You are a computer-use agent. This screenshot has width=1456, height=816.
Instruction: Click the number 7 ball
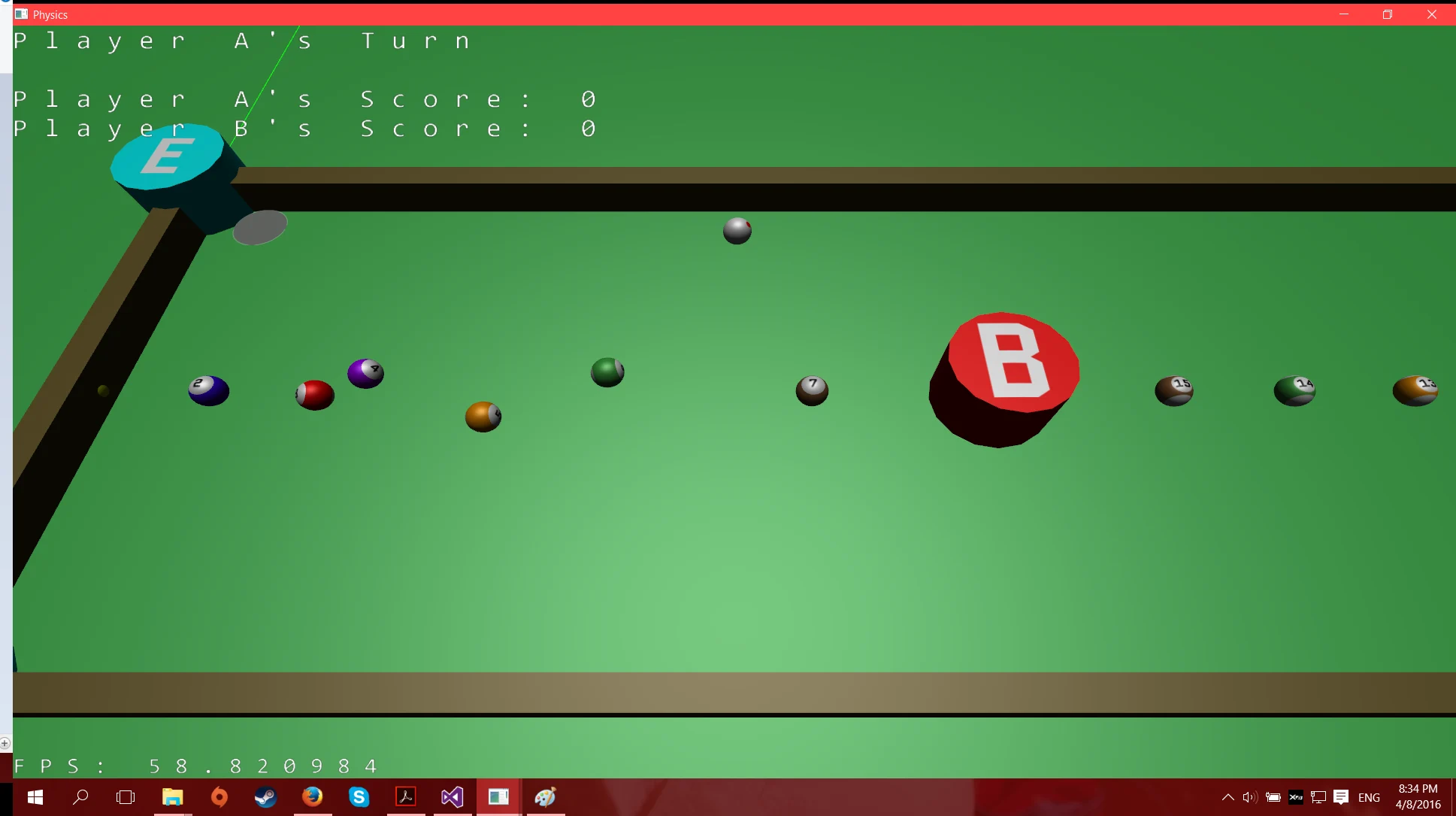(812, 390)
